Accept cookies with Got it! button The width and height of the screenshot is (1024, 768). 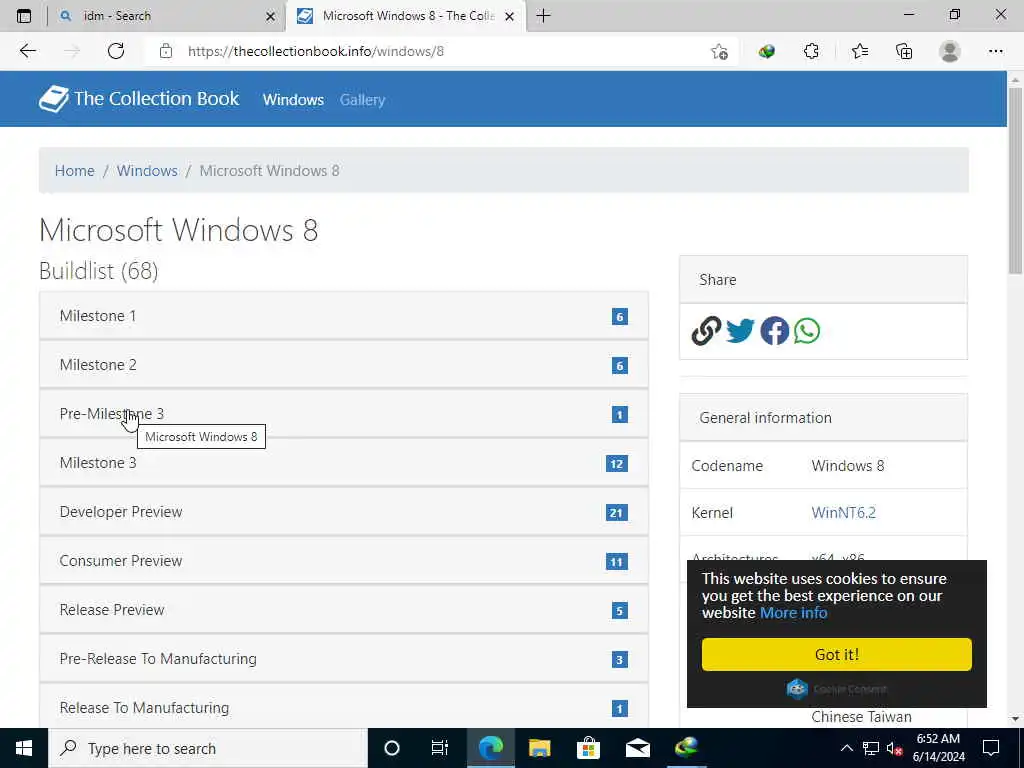point(837,654)
